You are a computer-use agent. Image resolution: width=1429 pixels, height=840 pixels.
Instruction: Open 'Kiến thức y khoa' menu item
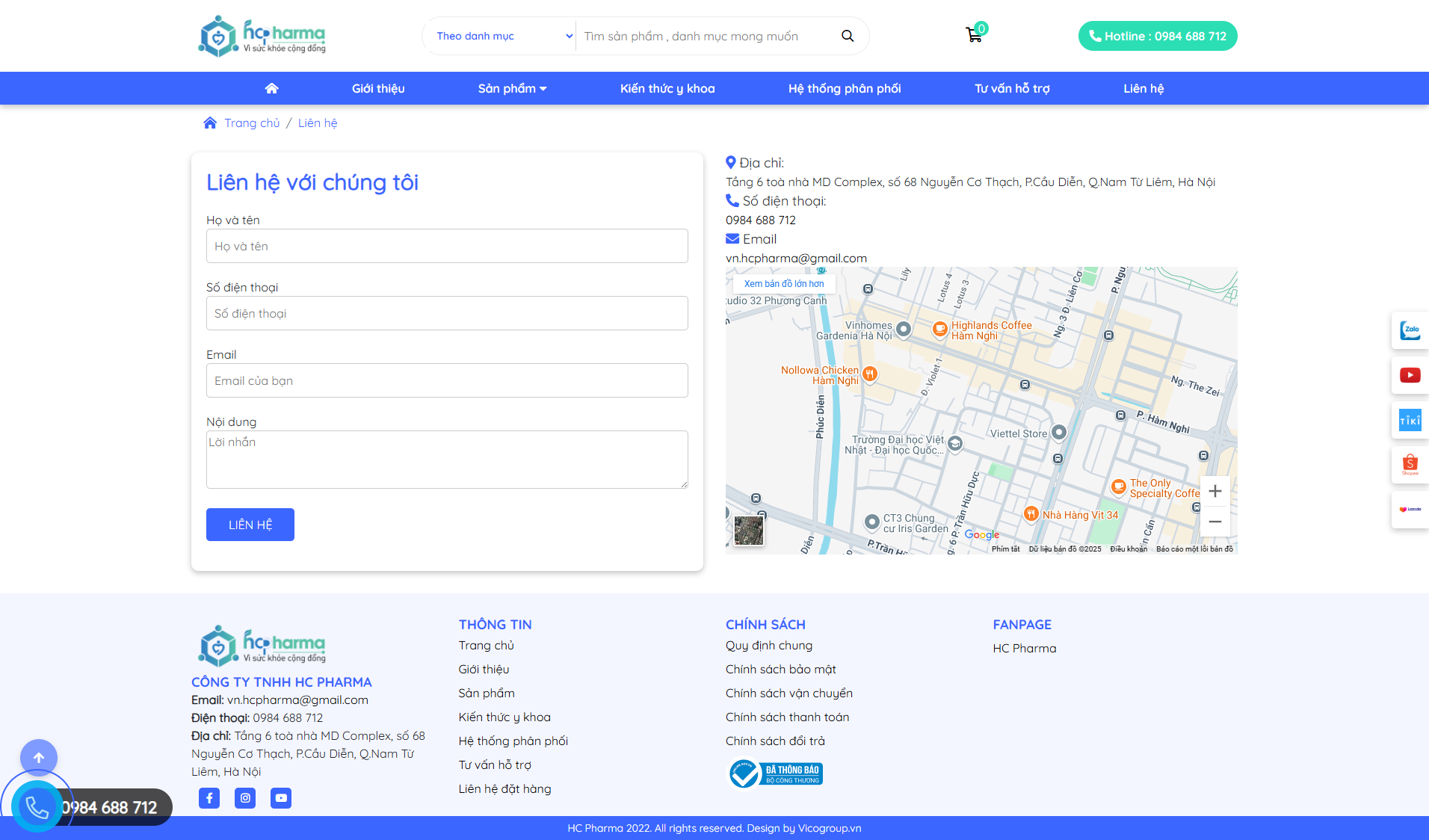667,88
